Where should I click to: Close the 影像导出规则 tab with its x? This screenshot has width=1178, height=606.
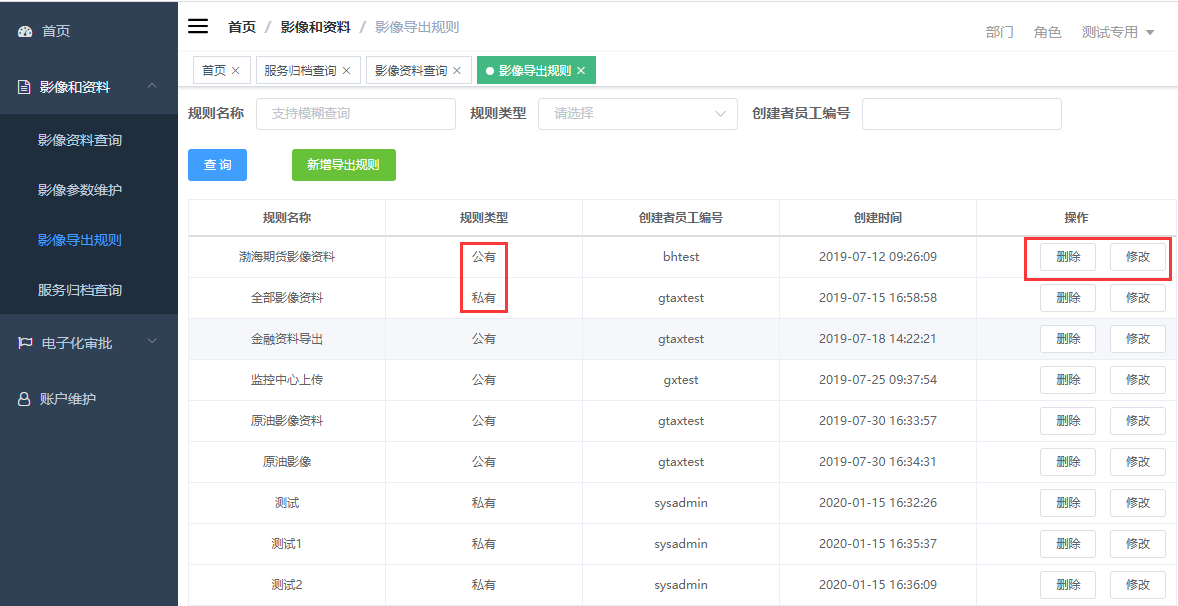pyautogui.click(x=581, y=71)
